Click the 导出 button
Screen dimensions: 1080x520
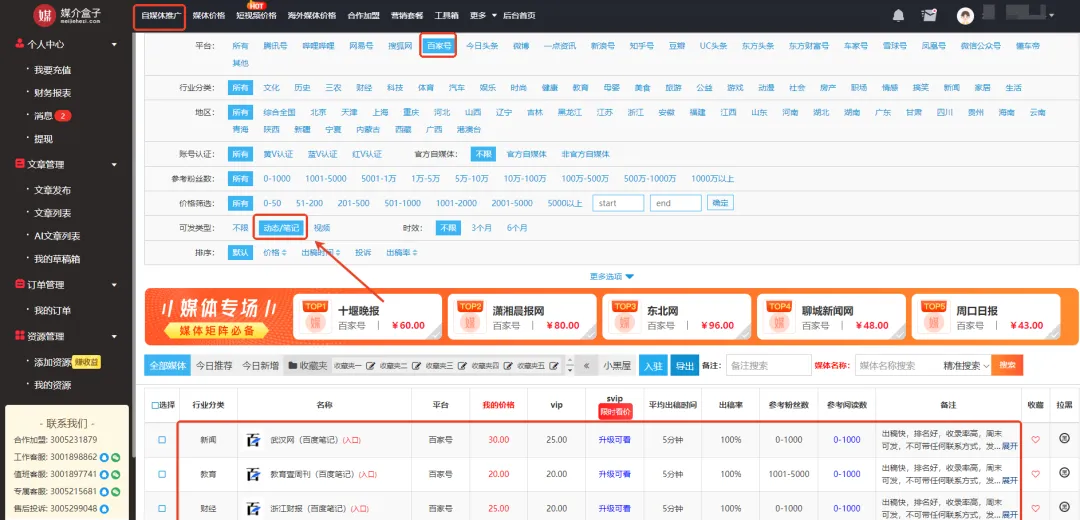[x=685, y=366]
